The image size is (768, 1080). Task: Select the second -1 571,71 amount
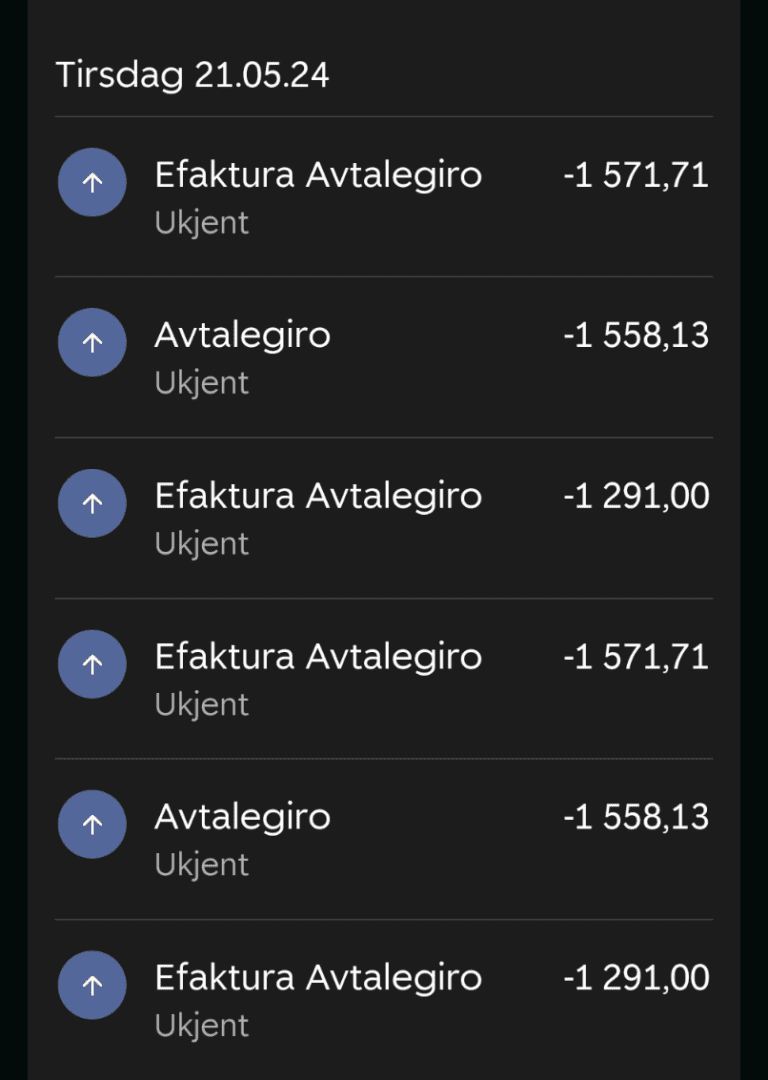pyautogui.click(x=636, y=656)
